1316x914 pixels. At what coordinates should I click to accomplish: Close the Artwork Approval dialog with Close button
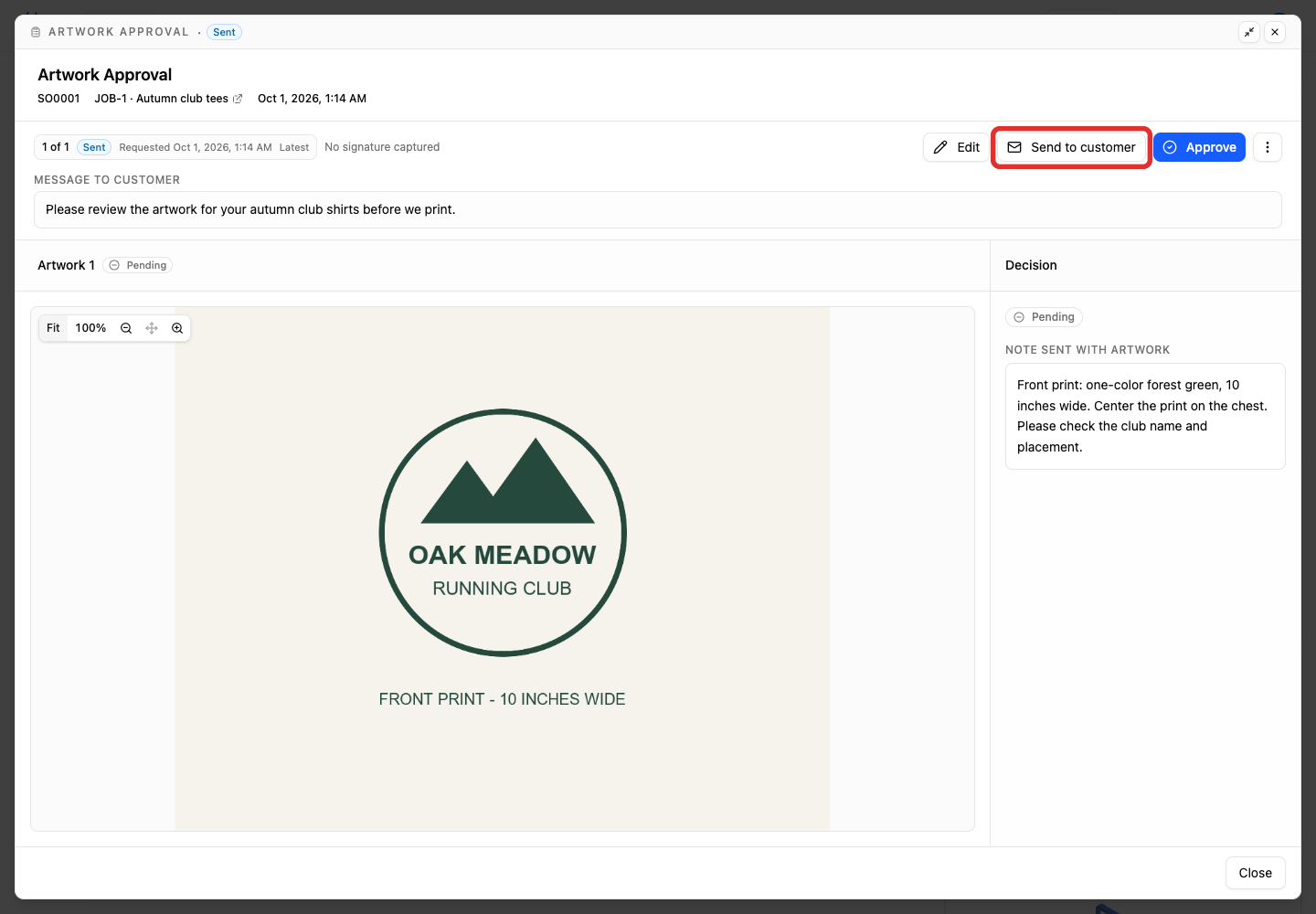coord(1255,873)
